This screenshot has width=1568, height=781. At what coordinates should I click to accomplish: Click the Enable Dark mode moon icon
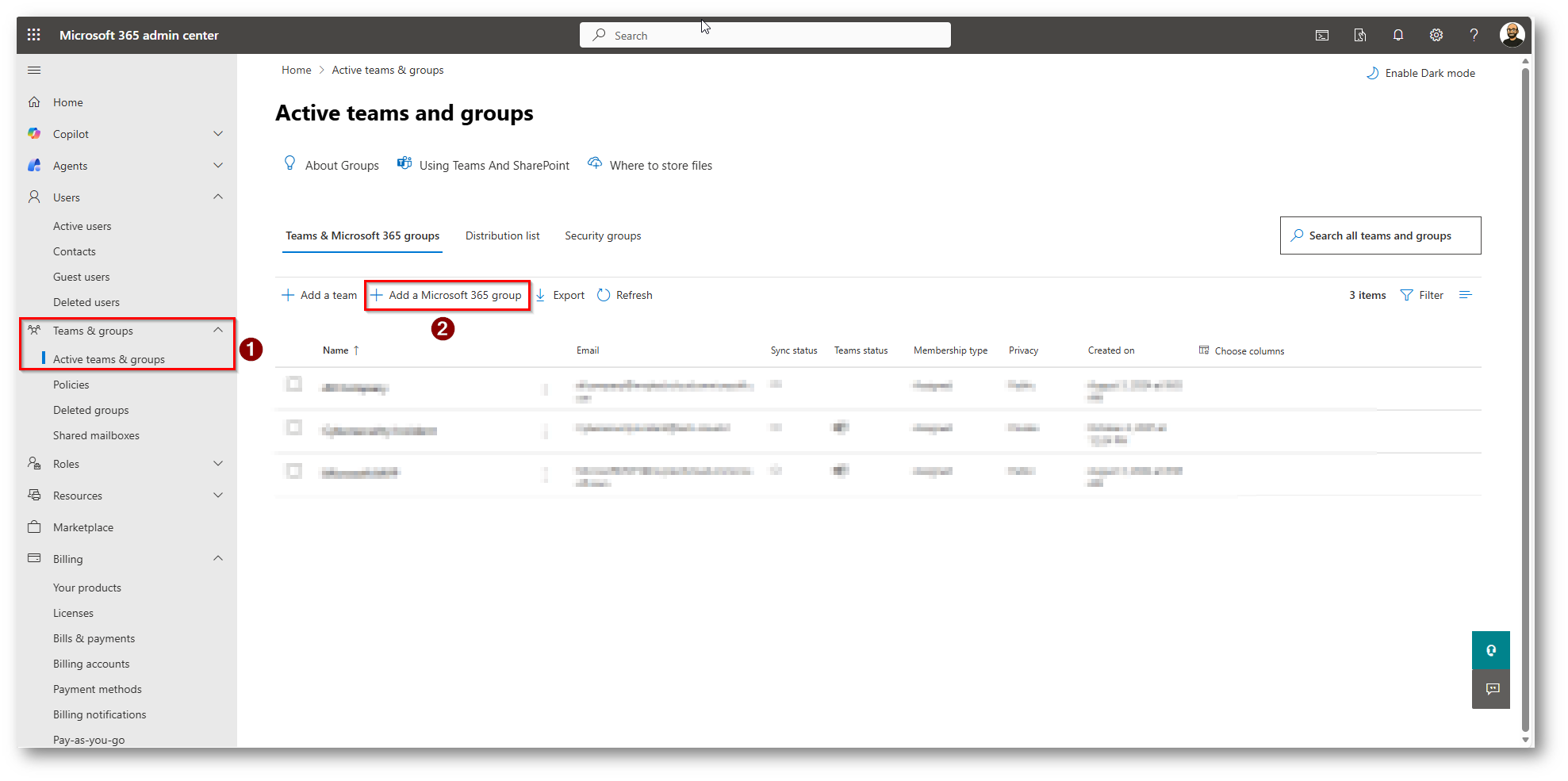tap(1372, 73)
